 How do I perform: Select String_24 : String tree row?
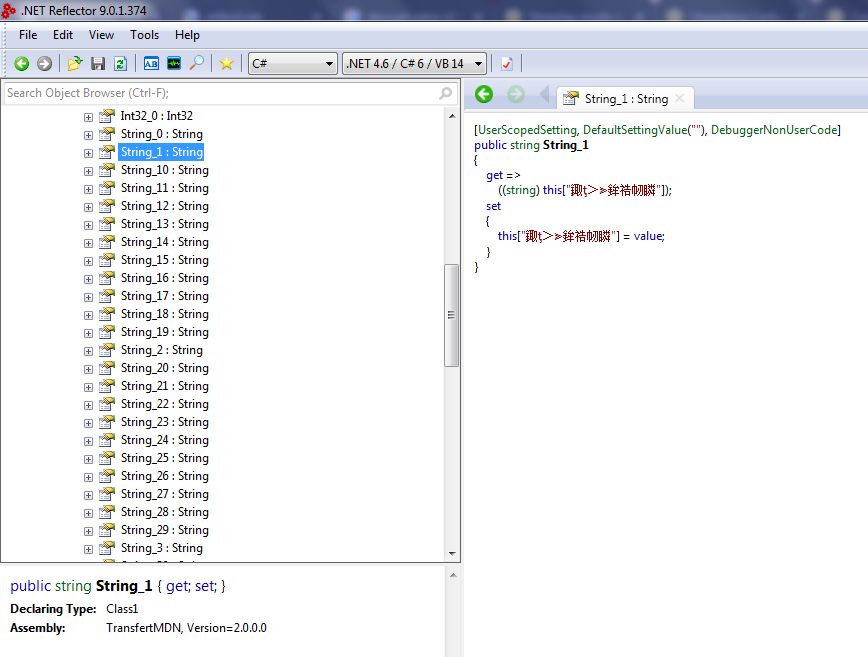165,440
